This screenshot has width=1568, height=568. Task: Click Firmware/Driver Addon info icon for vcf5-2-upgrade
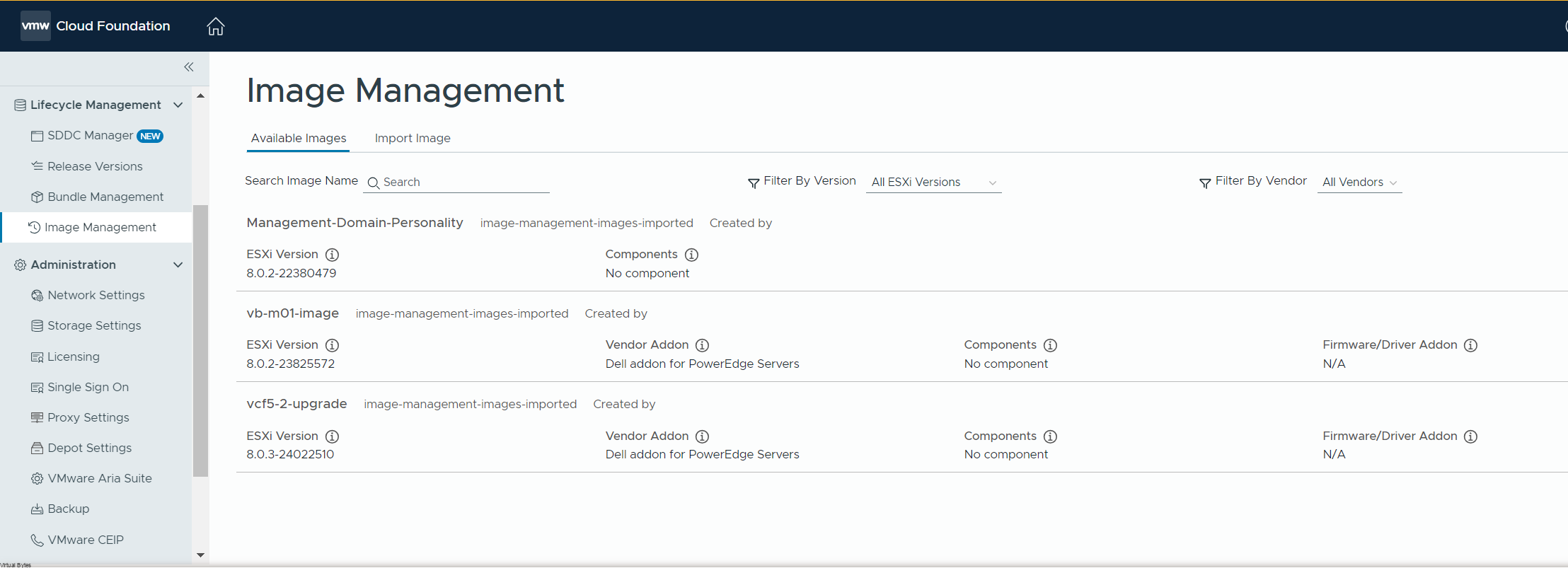coord(1470,436)
